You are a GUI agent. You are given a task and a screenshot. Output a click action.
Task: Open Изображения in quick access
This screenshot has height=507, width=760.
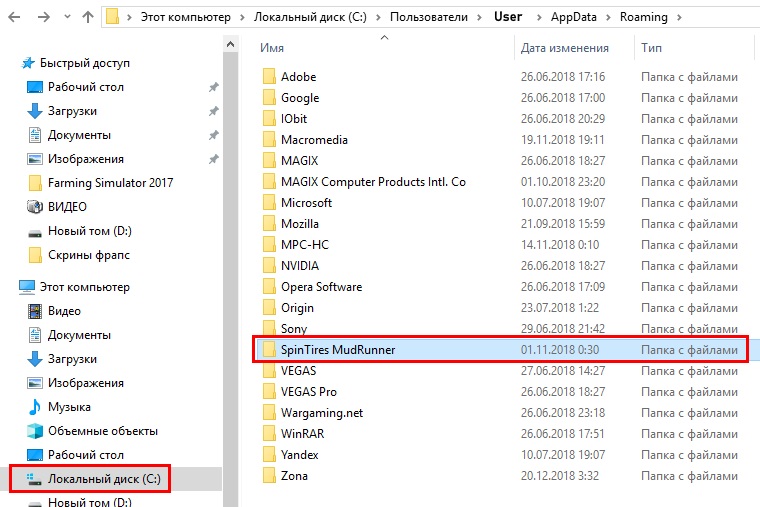(x=86, y=159)
